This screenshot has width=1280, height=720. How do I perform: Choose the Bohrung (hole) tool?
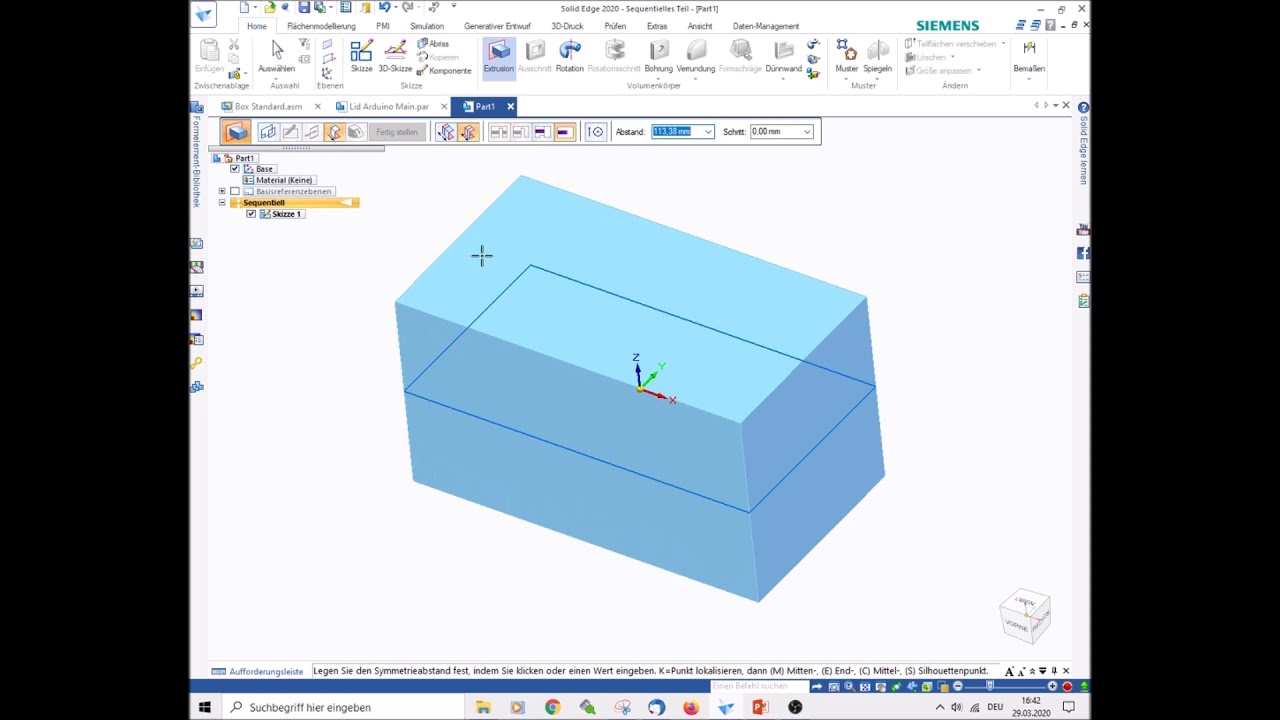[x=658, y=56]
